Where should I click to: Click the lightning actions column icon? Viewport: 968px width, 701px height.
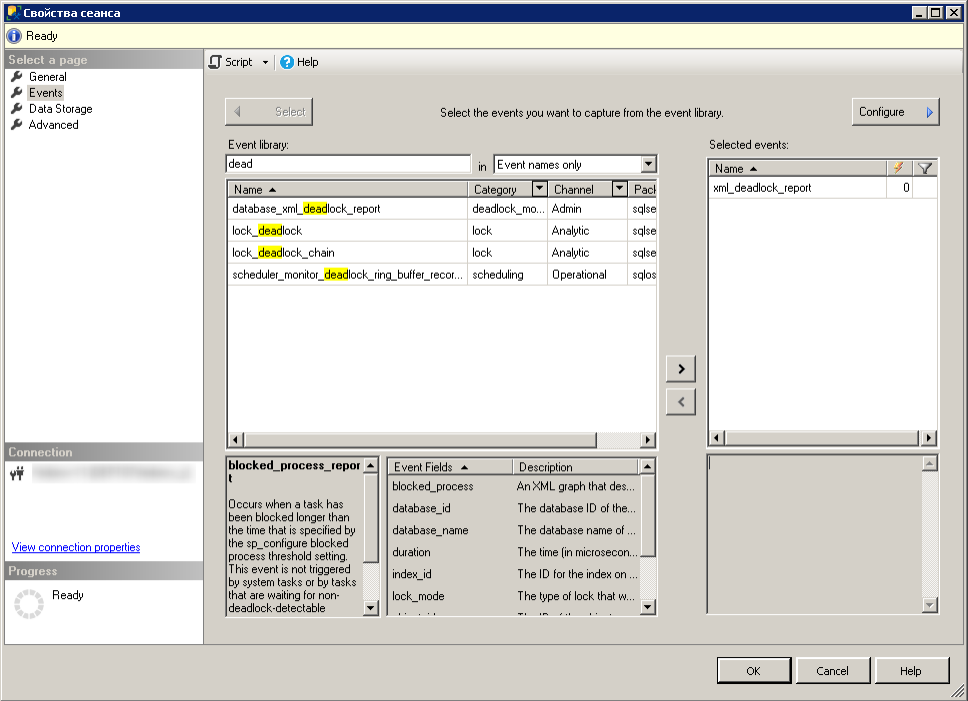(898, 168)
